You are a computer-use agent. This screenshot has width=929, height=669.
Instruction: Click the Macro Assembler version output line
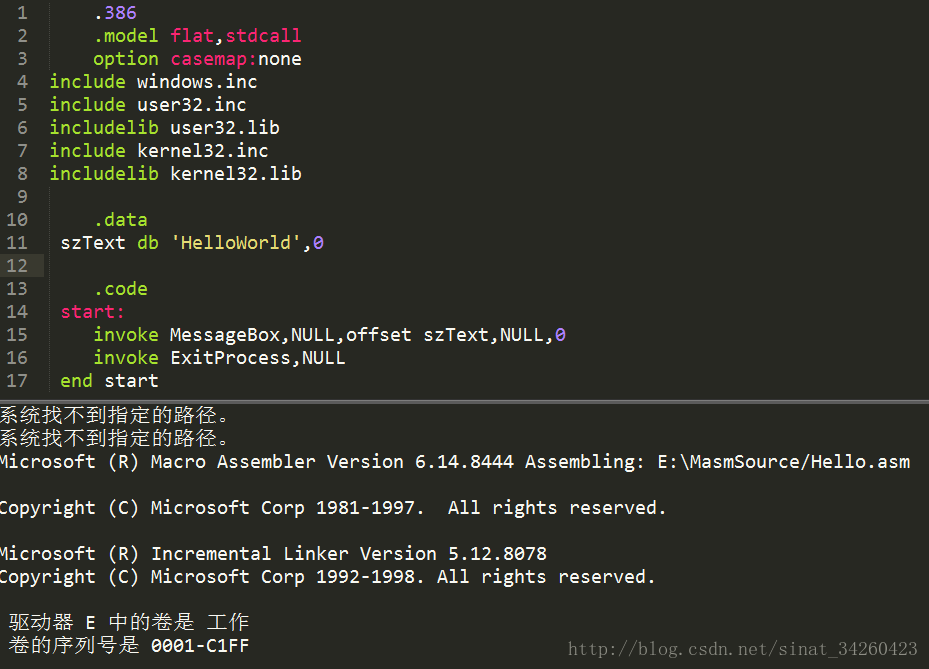pos(455,462)
